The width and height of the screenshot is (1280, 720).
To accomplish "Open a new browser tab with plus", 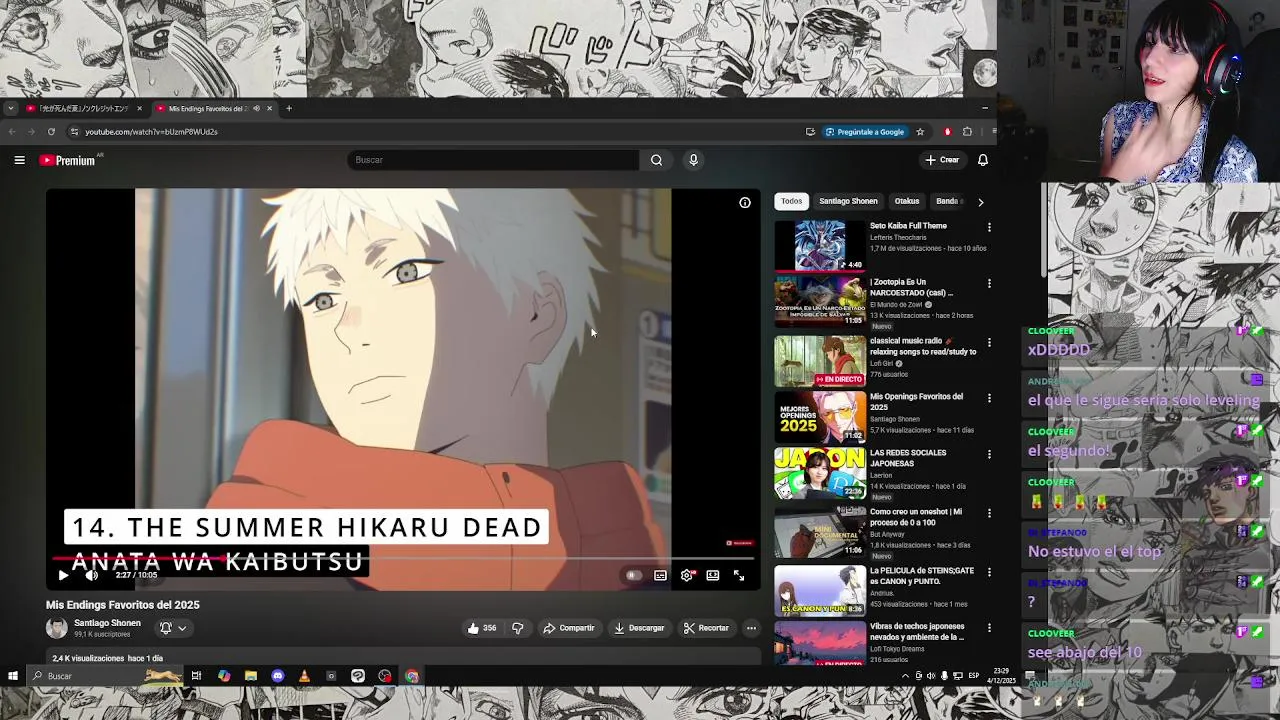I will pos(289,108).
